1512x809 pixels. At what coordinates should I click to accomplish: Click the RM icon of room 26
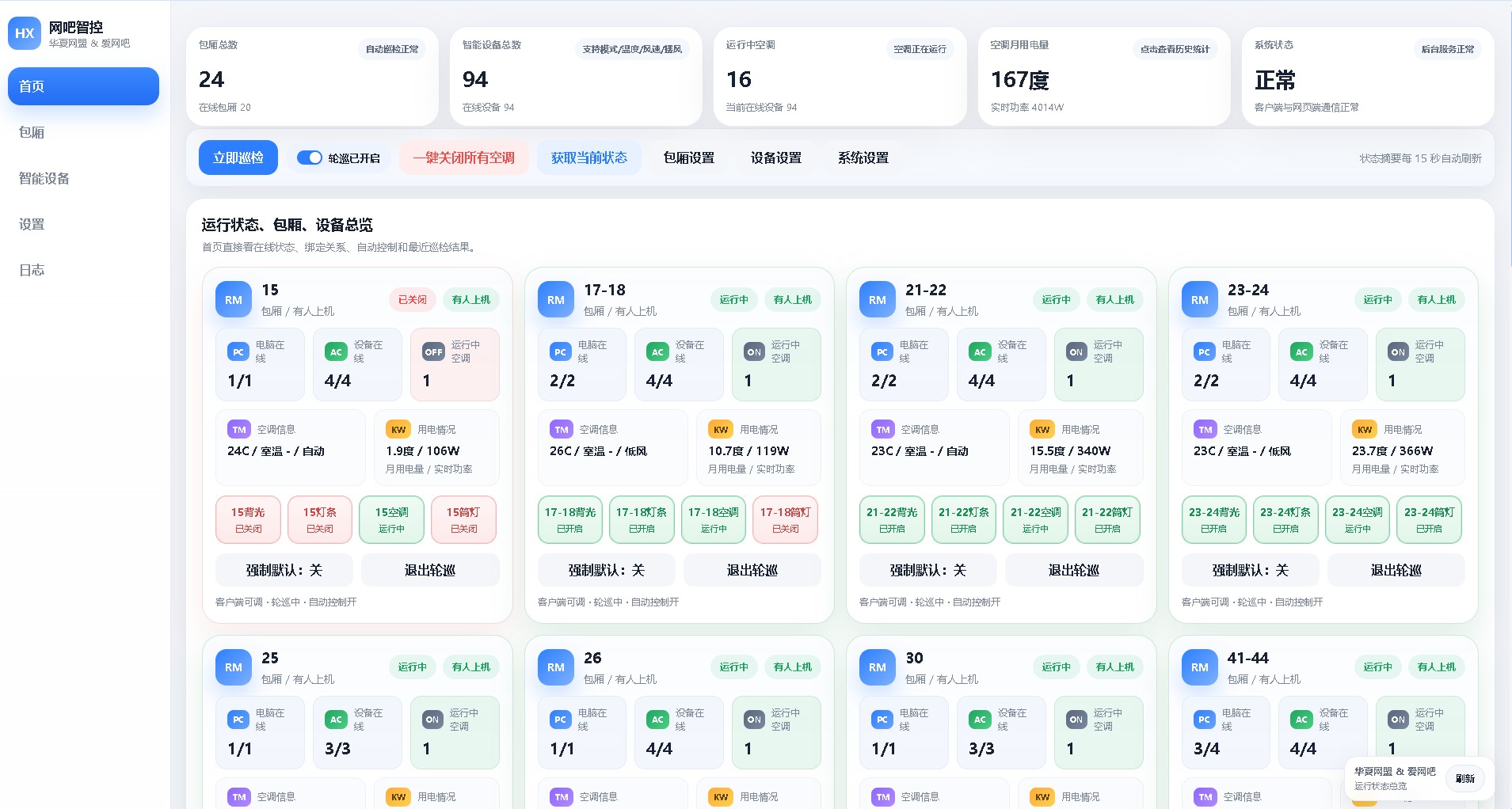[x=556, y=667]
